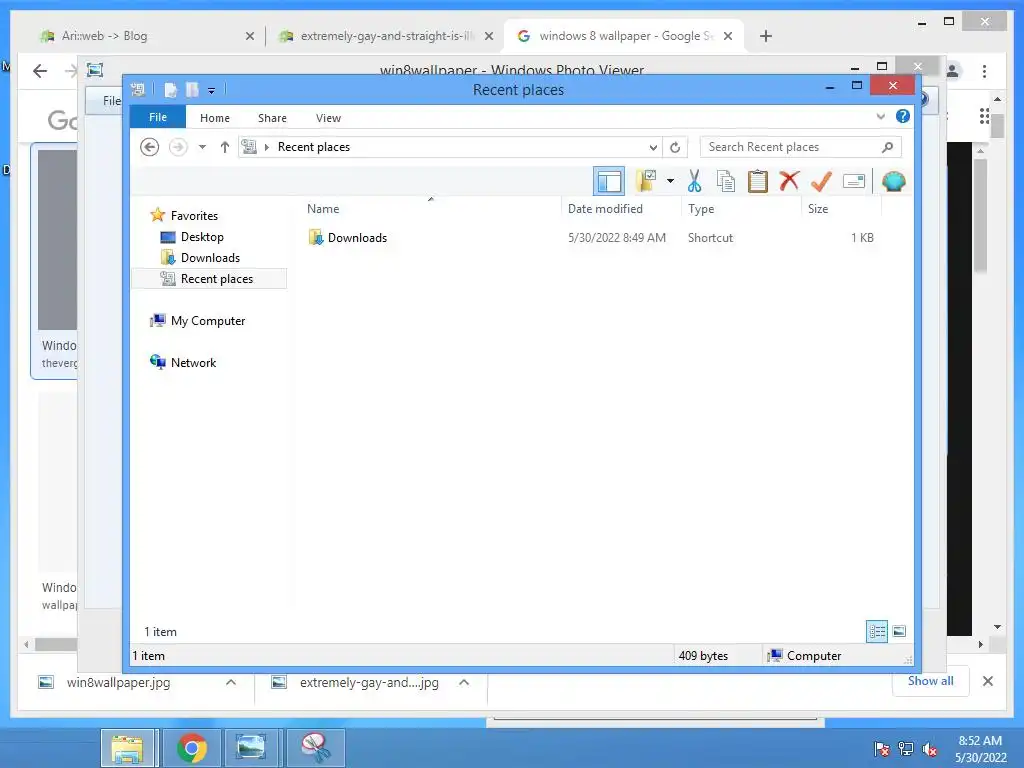1024x768 pixels.
Task: Click Properties icon in quick access toolbar
Action: coord(170,90)
